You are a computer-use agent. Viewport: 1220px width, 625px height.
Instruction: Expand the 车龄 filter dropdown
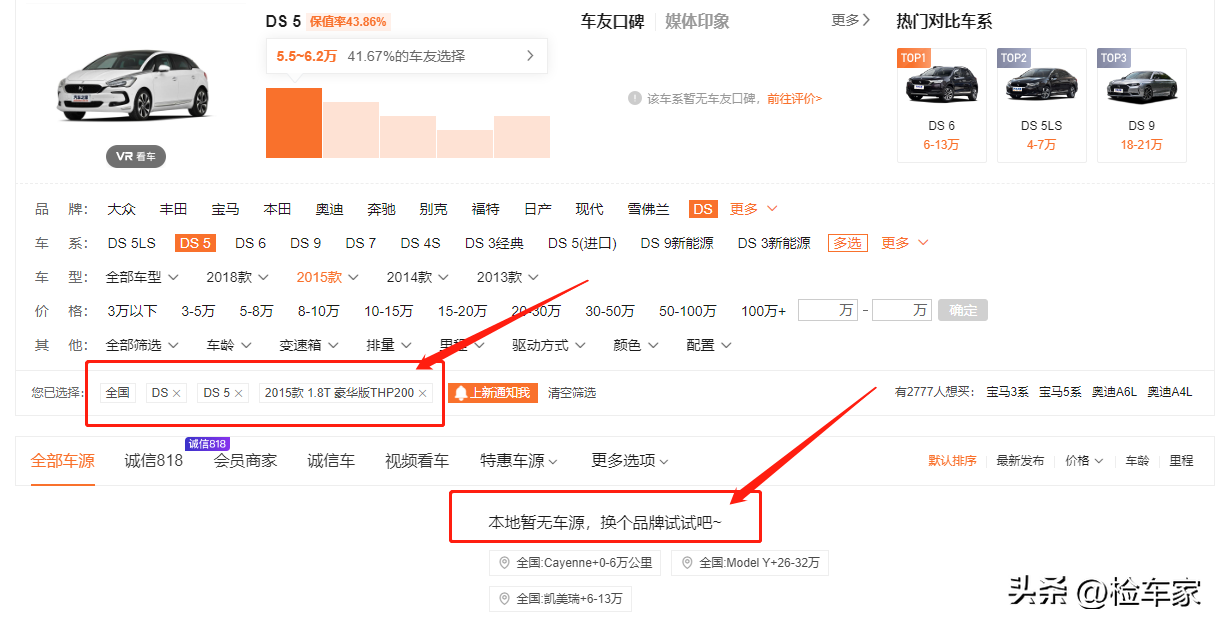[228, 345]
